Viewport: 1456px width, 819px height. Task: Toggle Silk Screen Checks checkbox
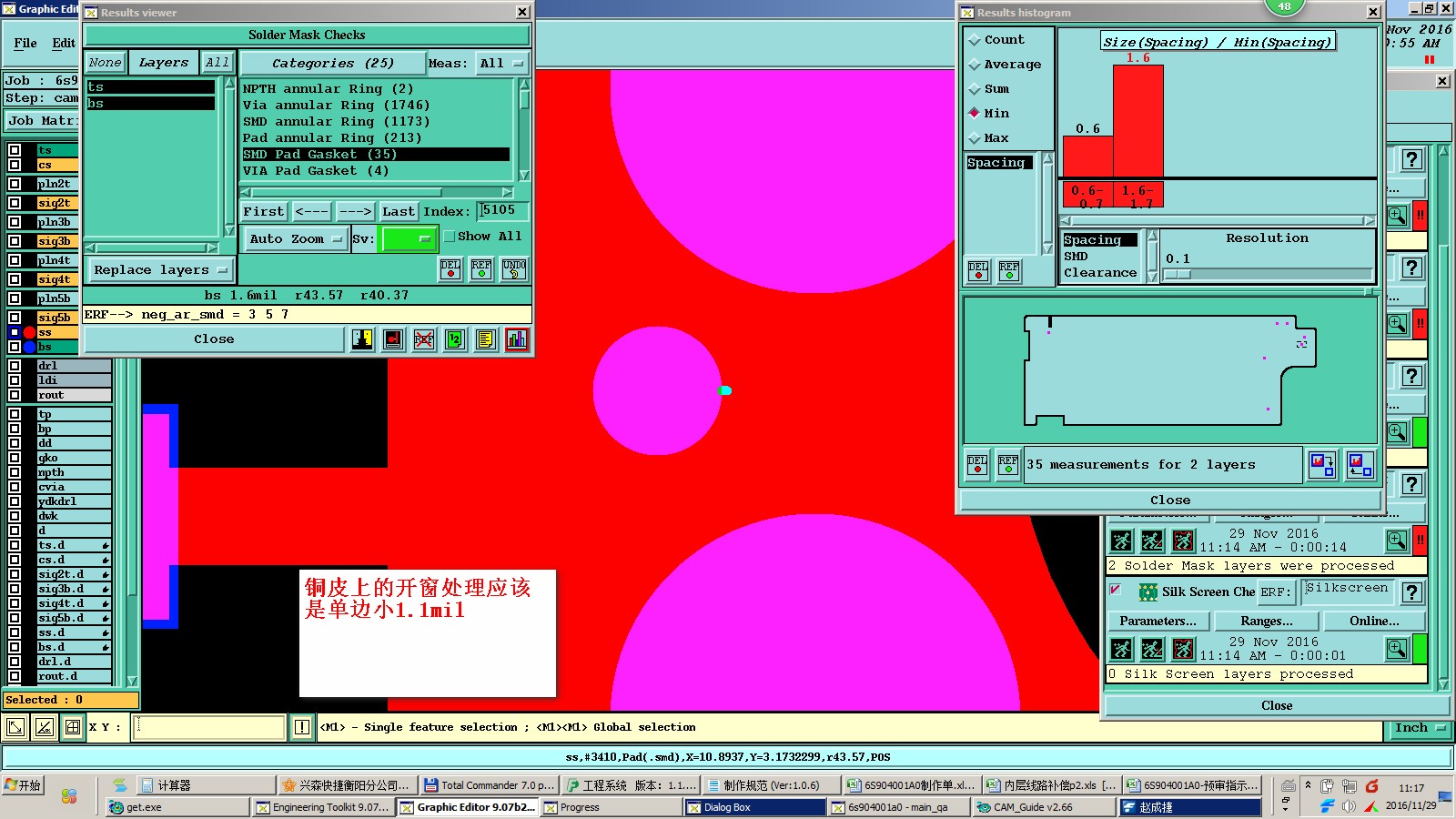(x=1116, y=590)
